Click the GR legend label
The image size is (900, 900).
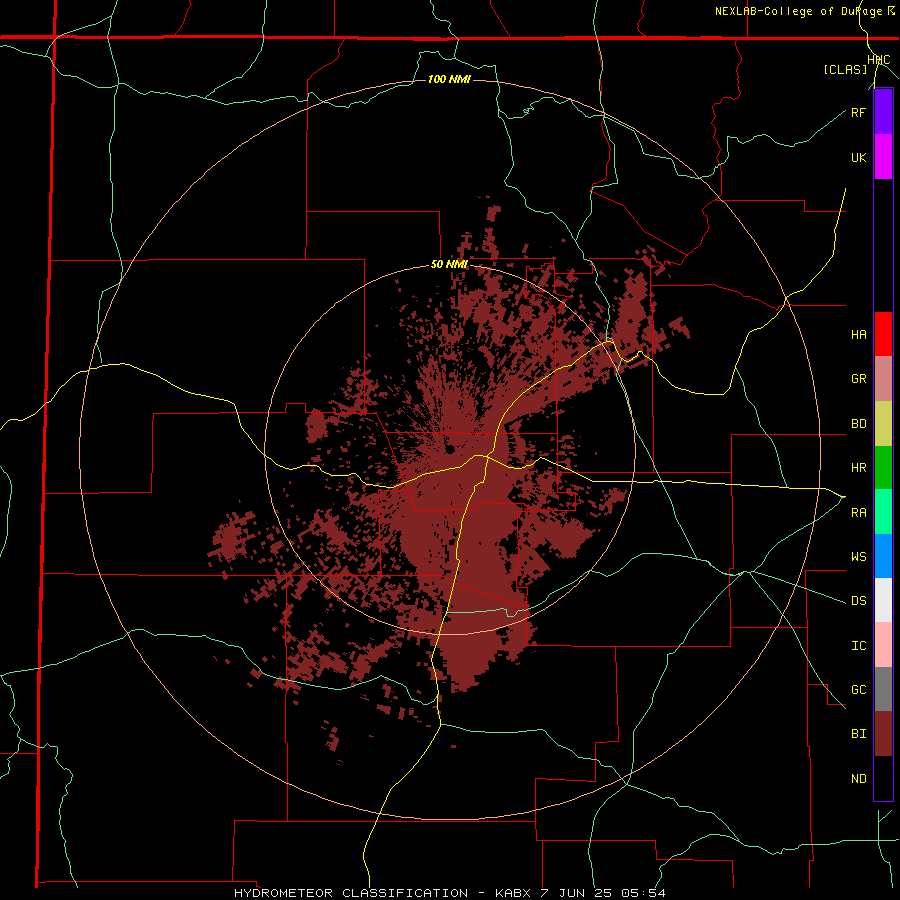click(x=858, y=379)
